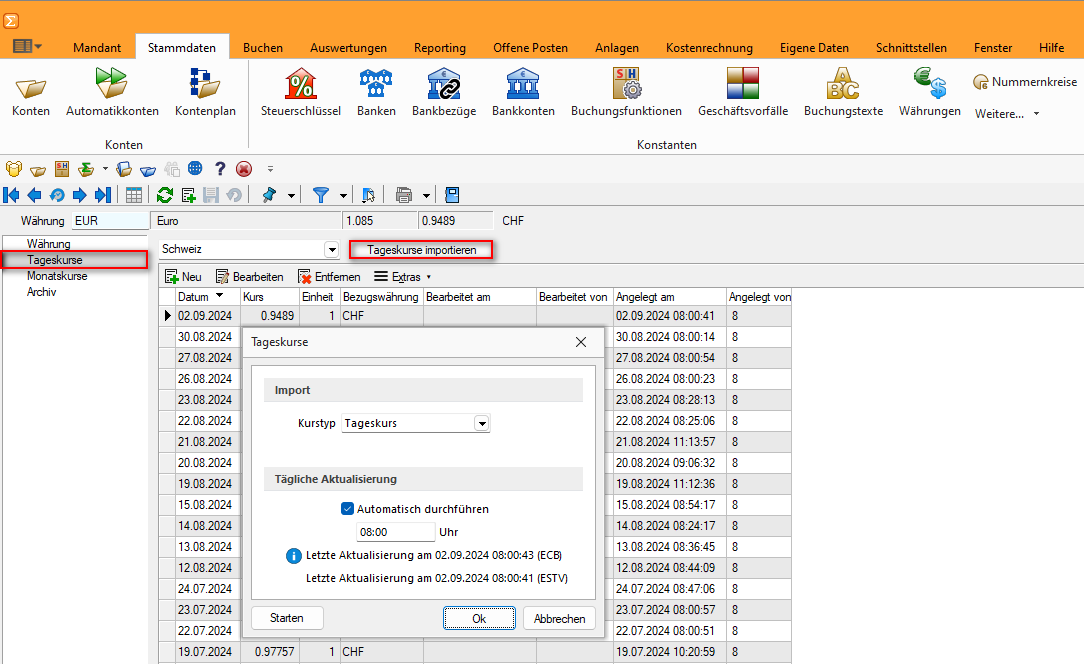Toggle Automatisch durchführen checkbox

point(348,509)
